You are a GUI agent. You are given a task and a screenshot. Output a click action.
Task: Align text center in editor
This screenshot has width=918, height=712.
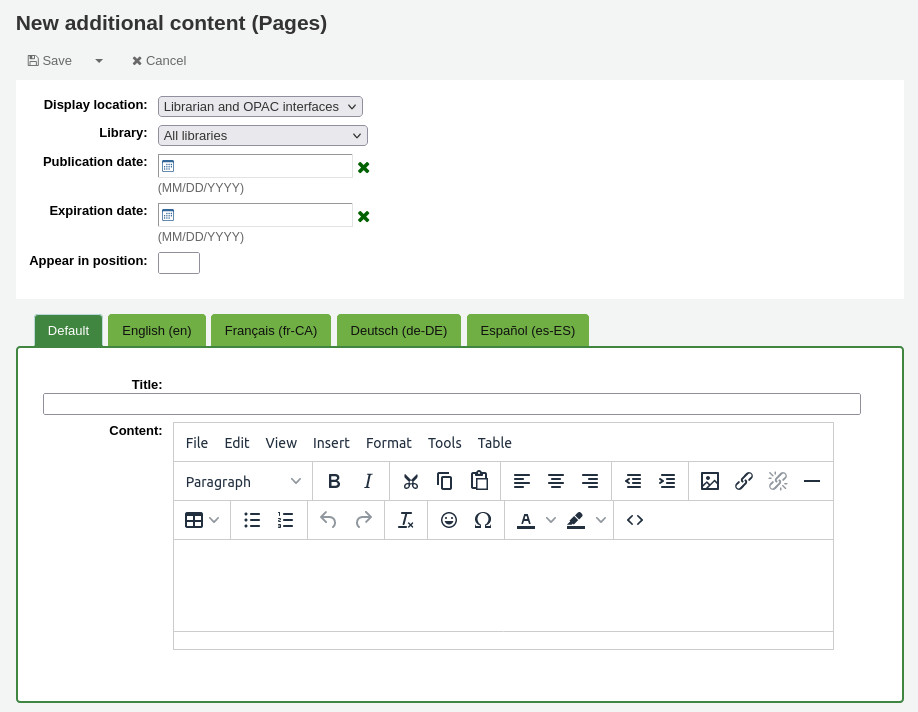(556, 481)
